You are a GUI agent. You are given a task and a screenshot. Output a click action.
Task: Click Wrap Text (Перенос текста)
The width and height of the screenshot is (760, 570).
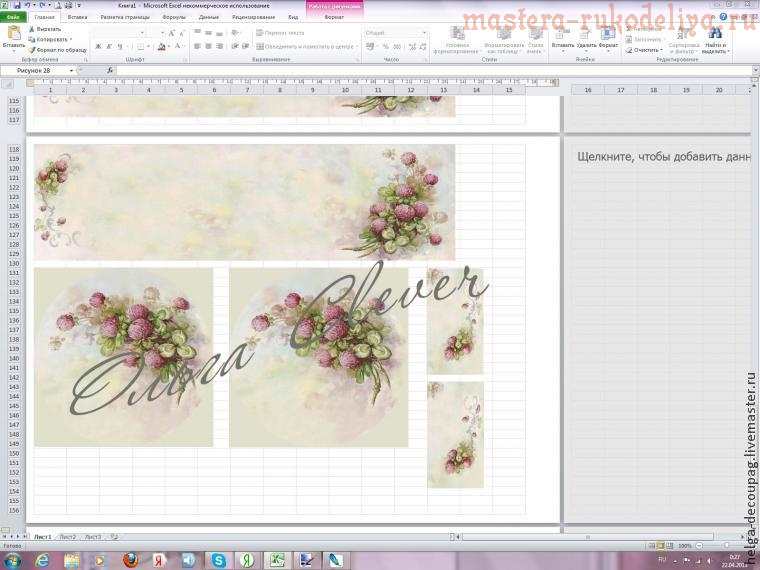coord(280,33)
